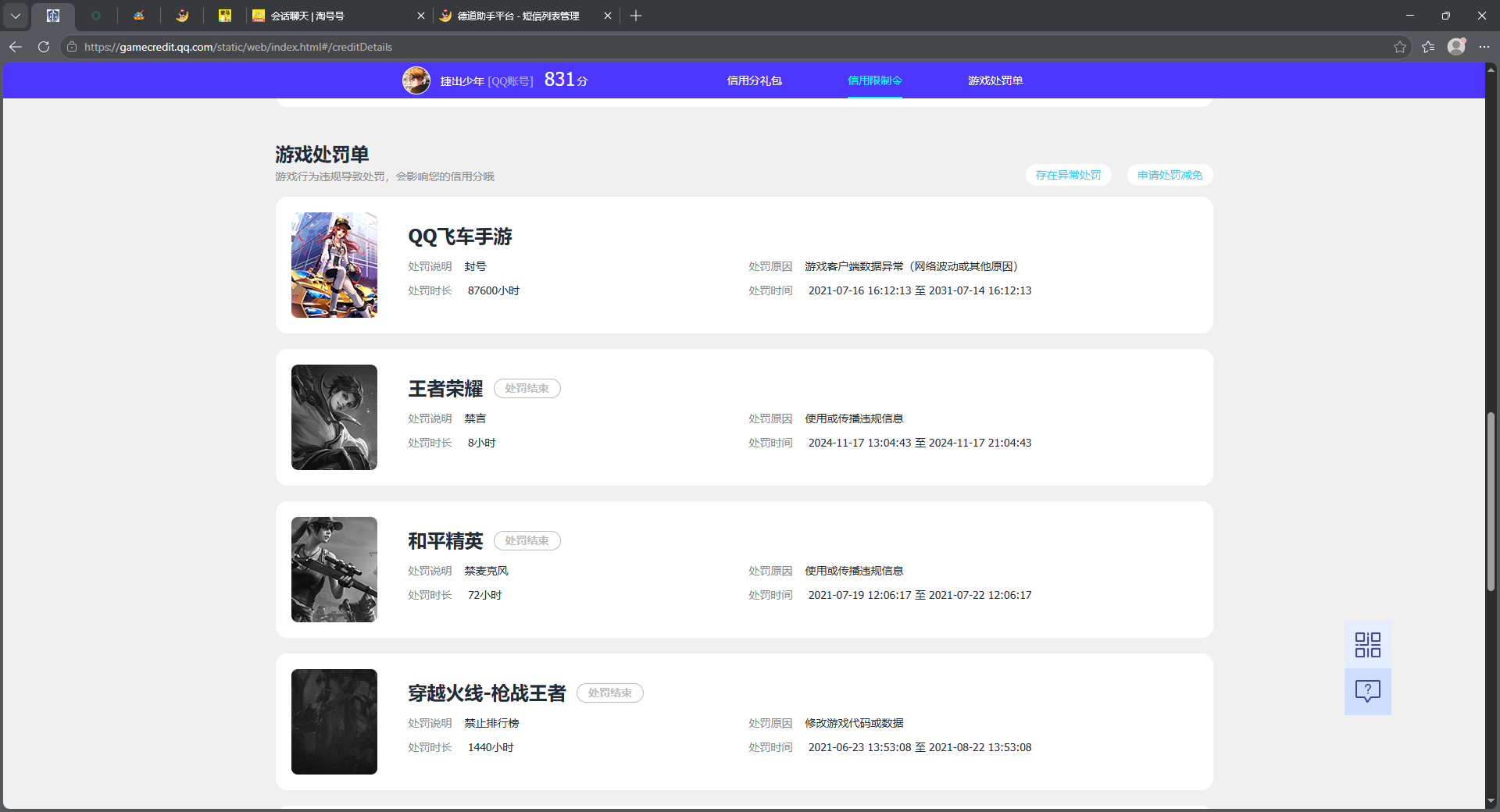The height and width of the screenshot is (812, 1500).
Task: Switch to the fourth pinned tab
Action: click(x=182, y=16)
